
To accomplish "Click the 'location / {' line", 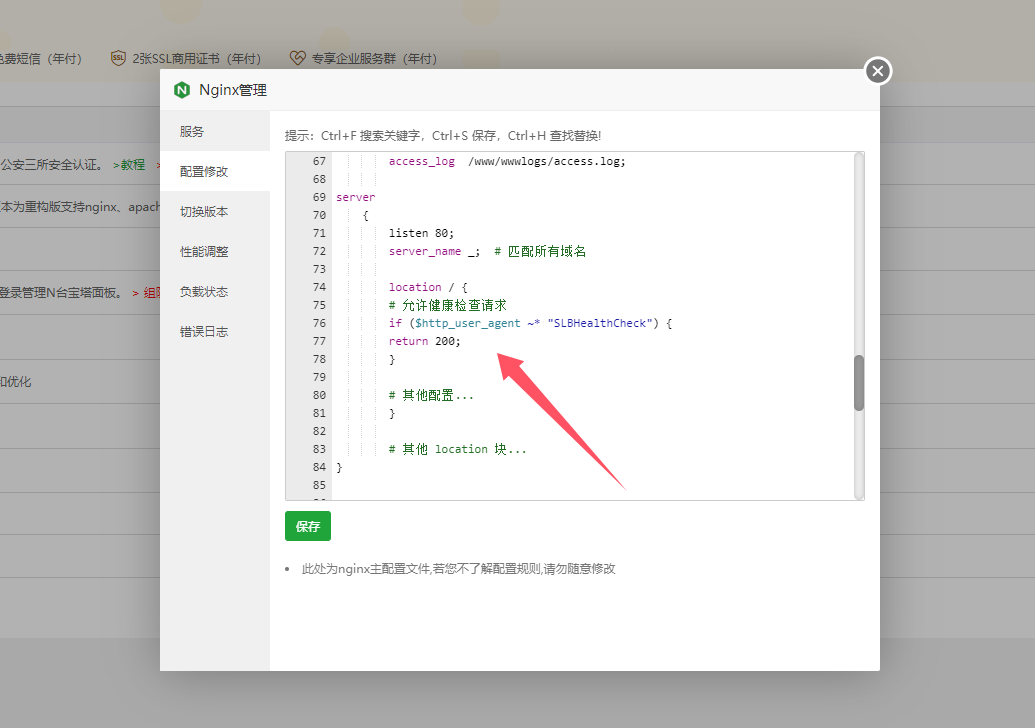I will (428, 287).
